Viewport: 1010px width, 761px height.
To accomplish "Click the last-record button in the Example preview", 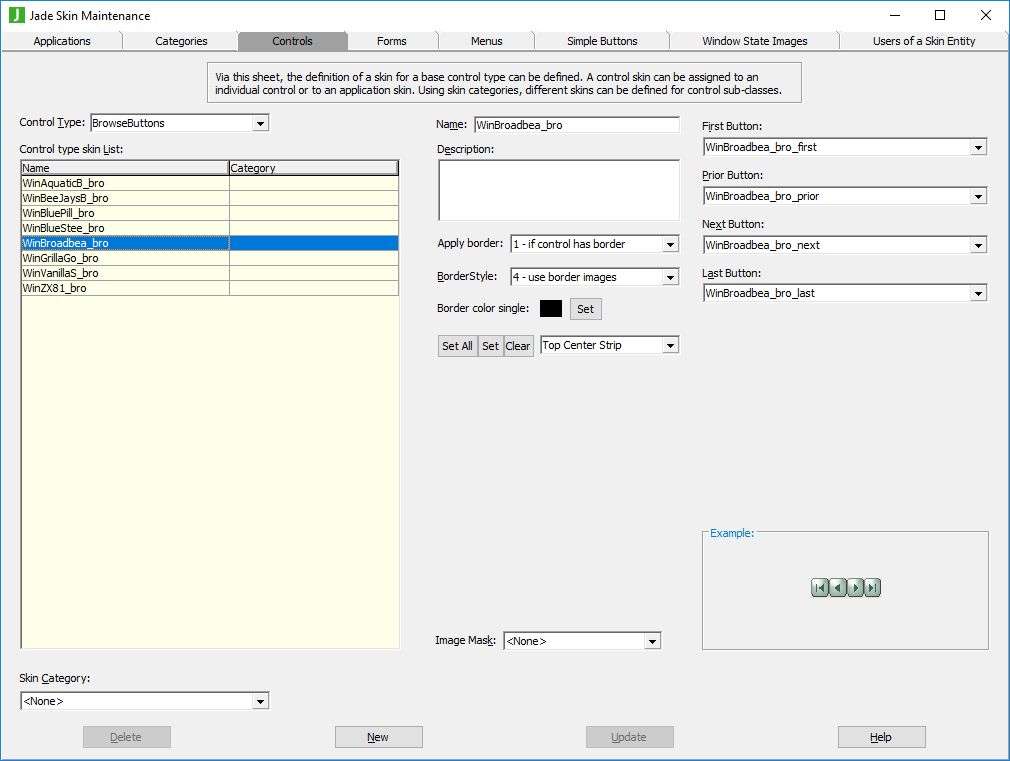I will click(872, 588).
